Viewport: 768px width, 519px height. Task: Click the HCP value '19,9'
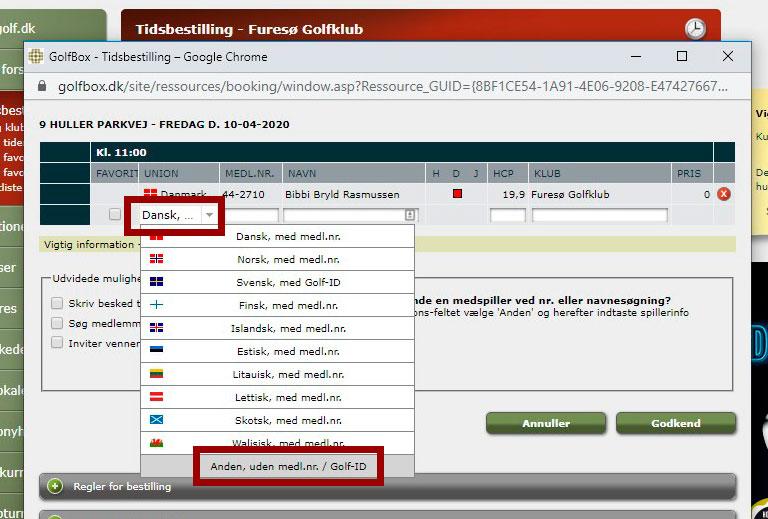coord(513,194)
